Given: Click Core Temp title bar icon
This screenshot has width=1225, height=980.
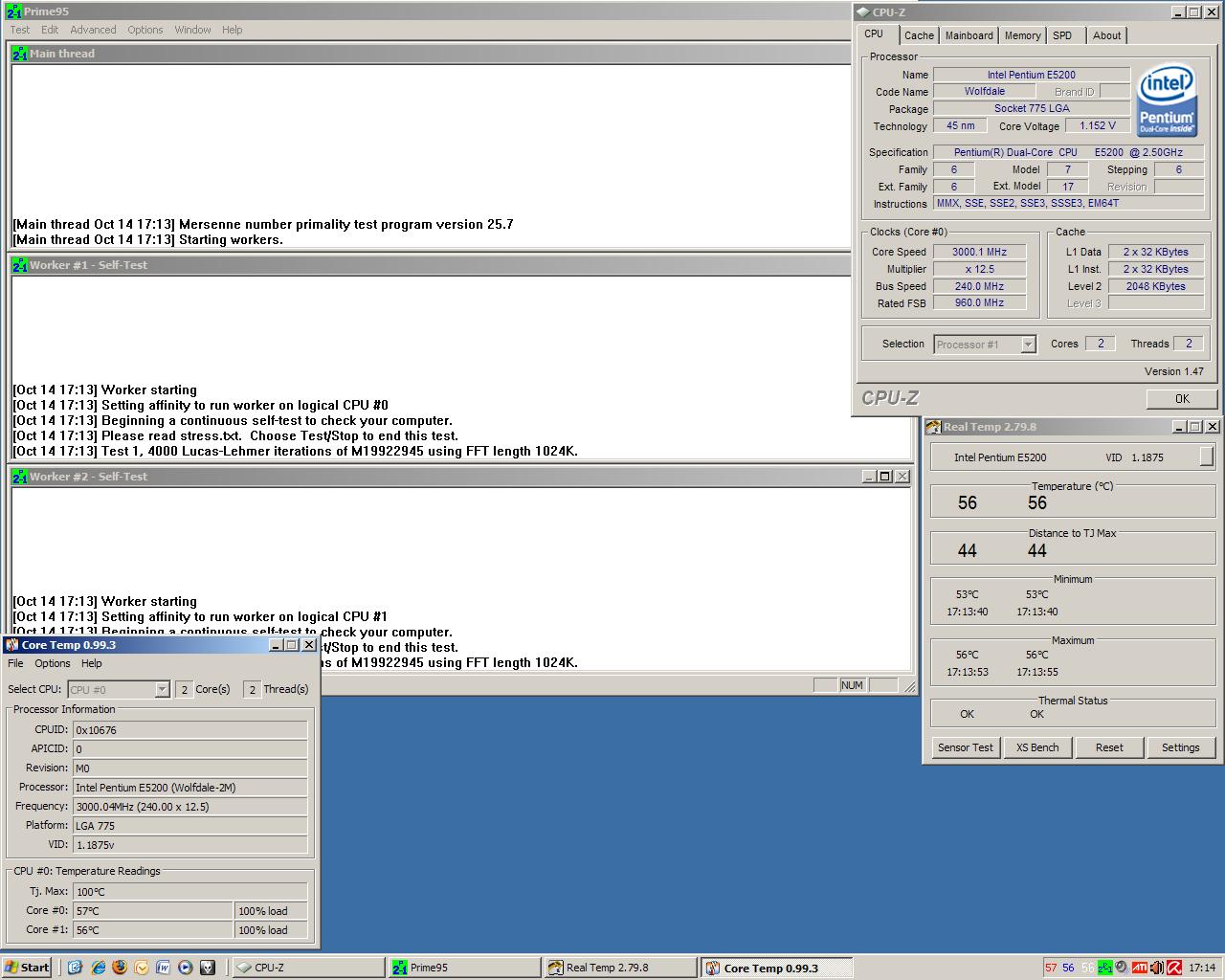Looking at the screenshot, I should click(x=12, y=645).
